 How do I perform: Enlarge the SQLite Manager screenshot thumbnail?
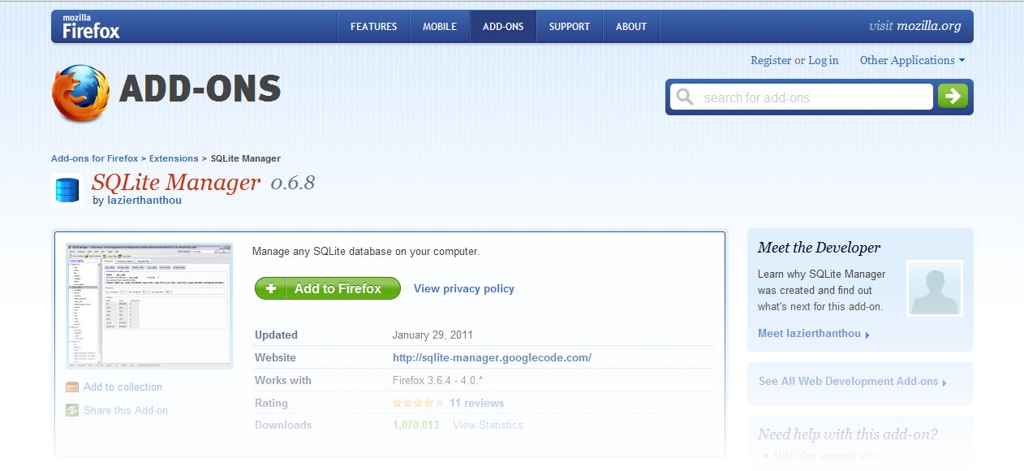click(x=150, y=306)
